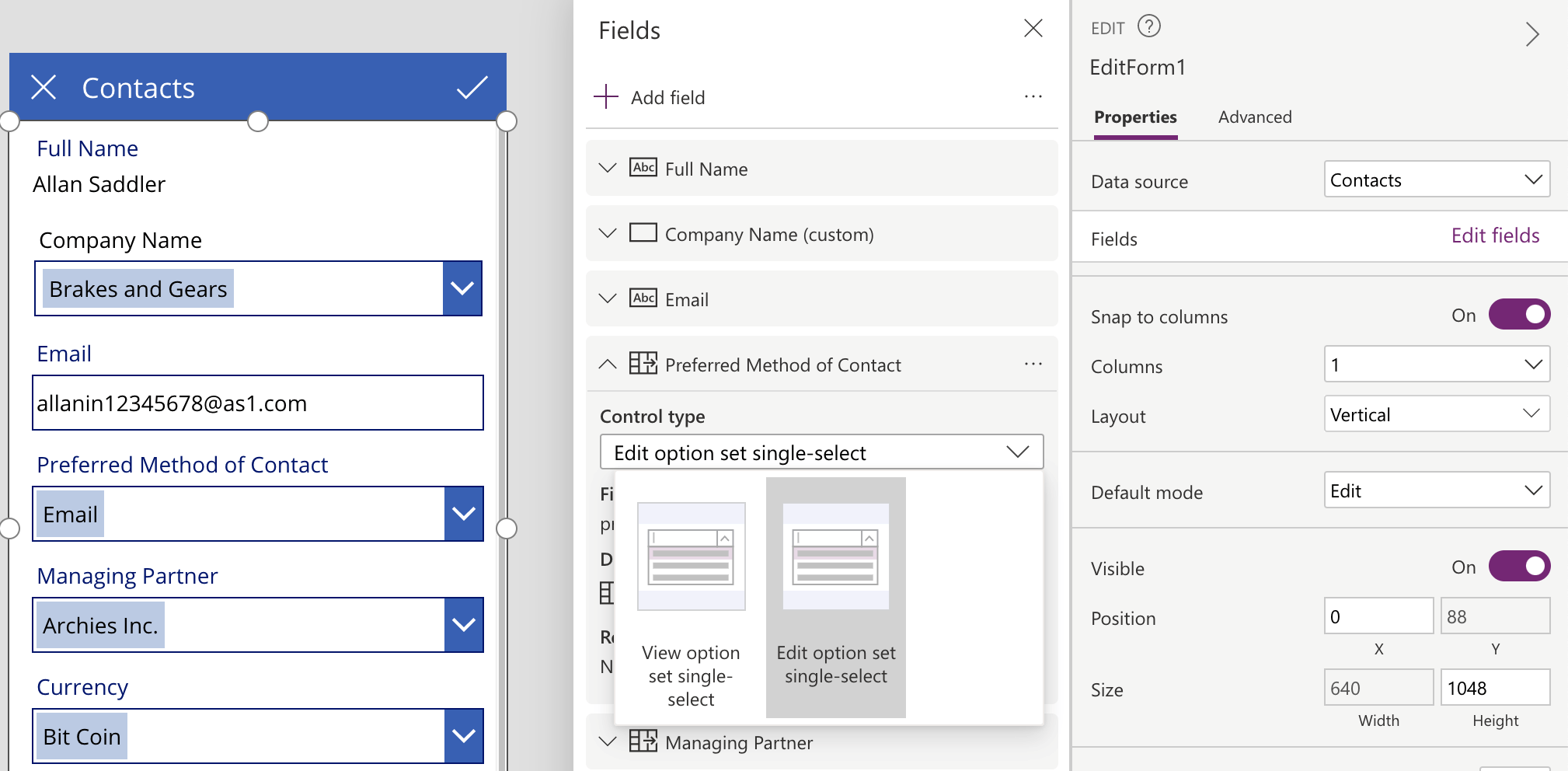Viewport: 1568px width, 771px height.
Task: Select the Properties tab
Action: pyautogui.click(x=1135, y=117)
